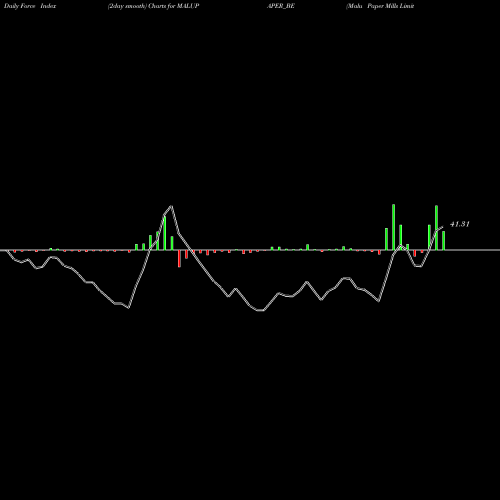The width and height of the screenshot is (500, 500).
Task: Click the 41.31 value label
Action: click(460, 224)
